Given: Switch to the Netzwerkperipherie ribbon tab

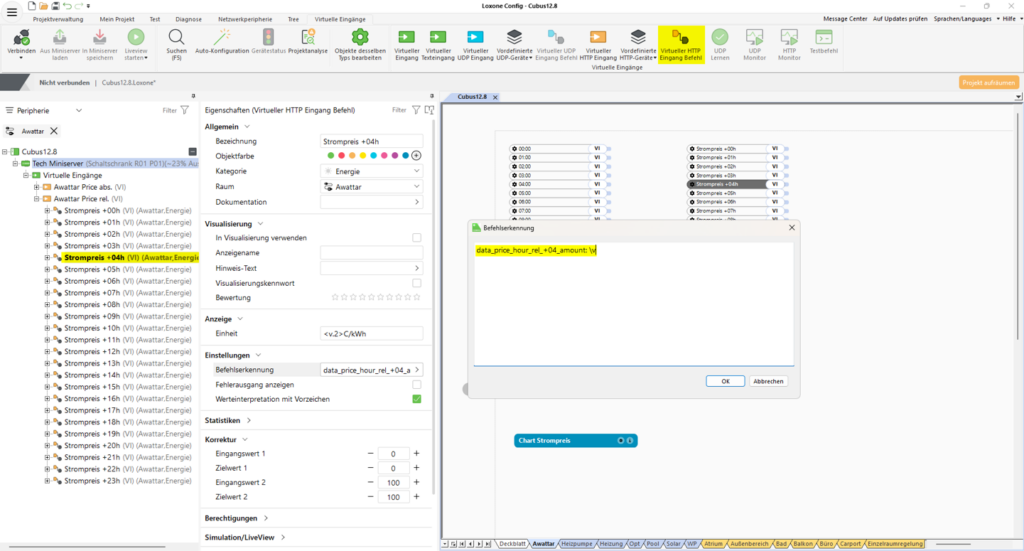Looking at the screenshot, I should click(x=245, y=19).
